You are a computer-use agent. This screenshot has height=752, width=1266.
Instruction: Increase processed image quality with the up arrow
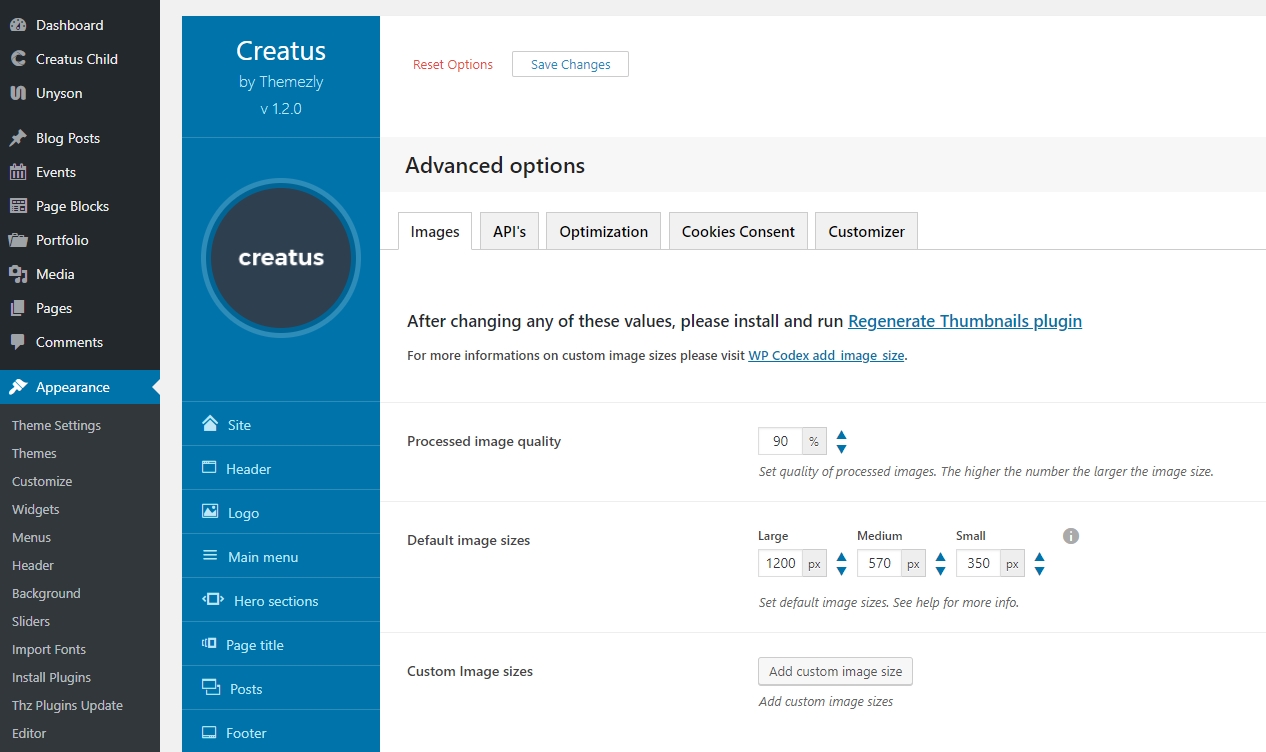841,435
